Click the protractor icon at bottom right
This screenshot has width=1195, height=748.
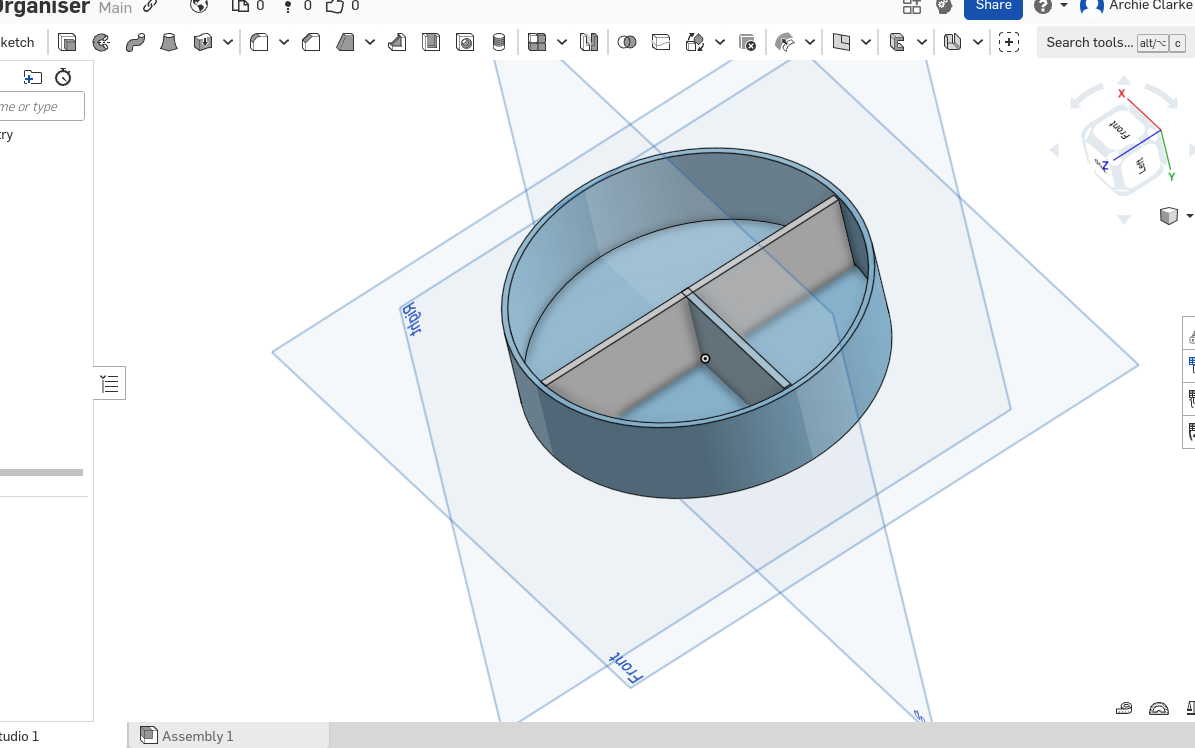coord(1158,708)
